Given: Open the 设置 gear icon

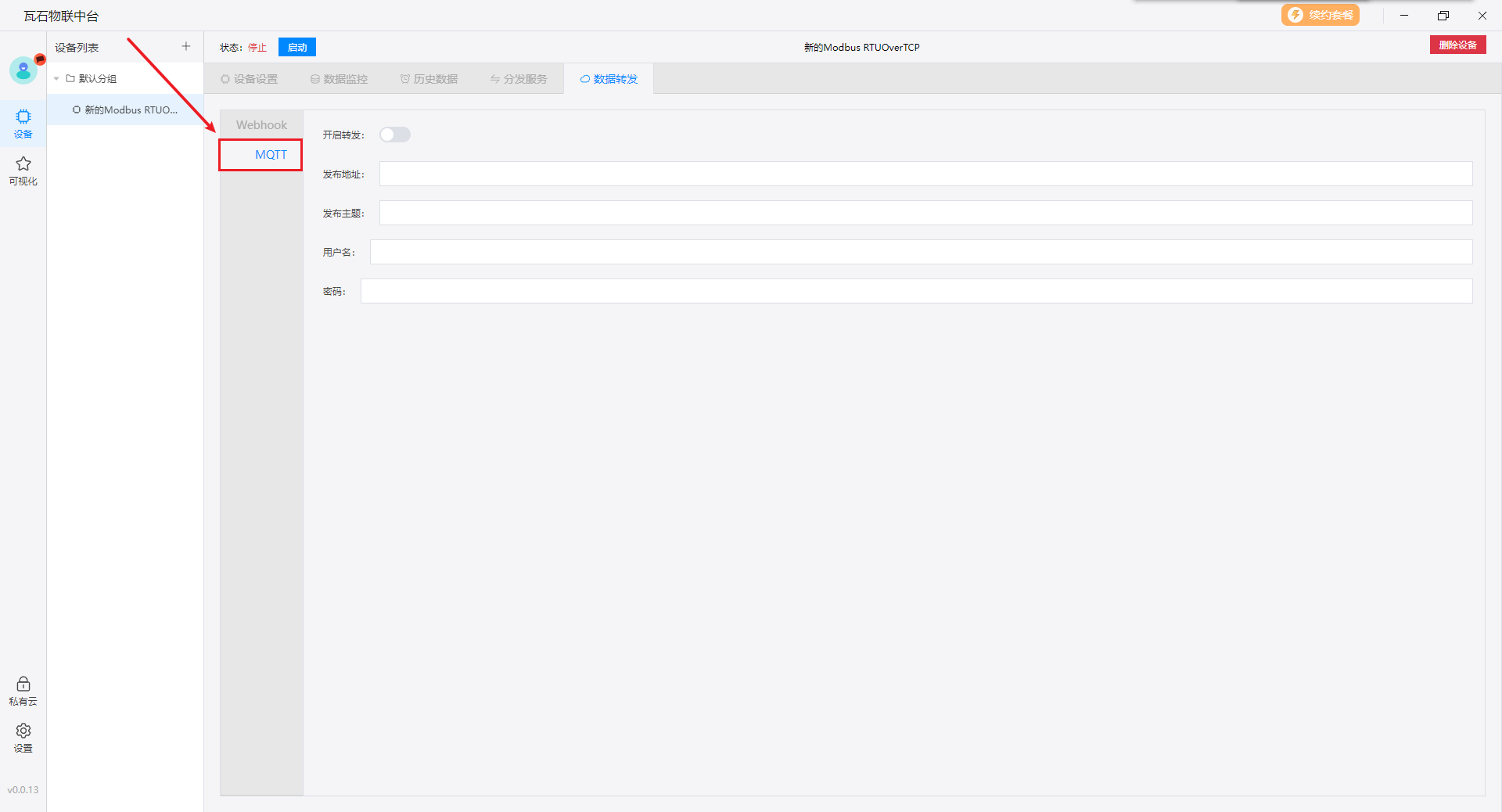Looking at the screenshot, I should (x=23, y=737).
